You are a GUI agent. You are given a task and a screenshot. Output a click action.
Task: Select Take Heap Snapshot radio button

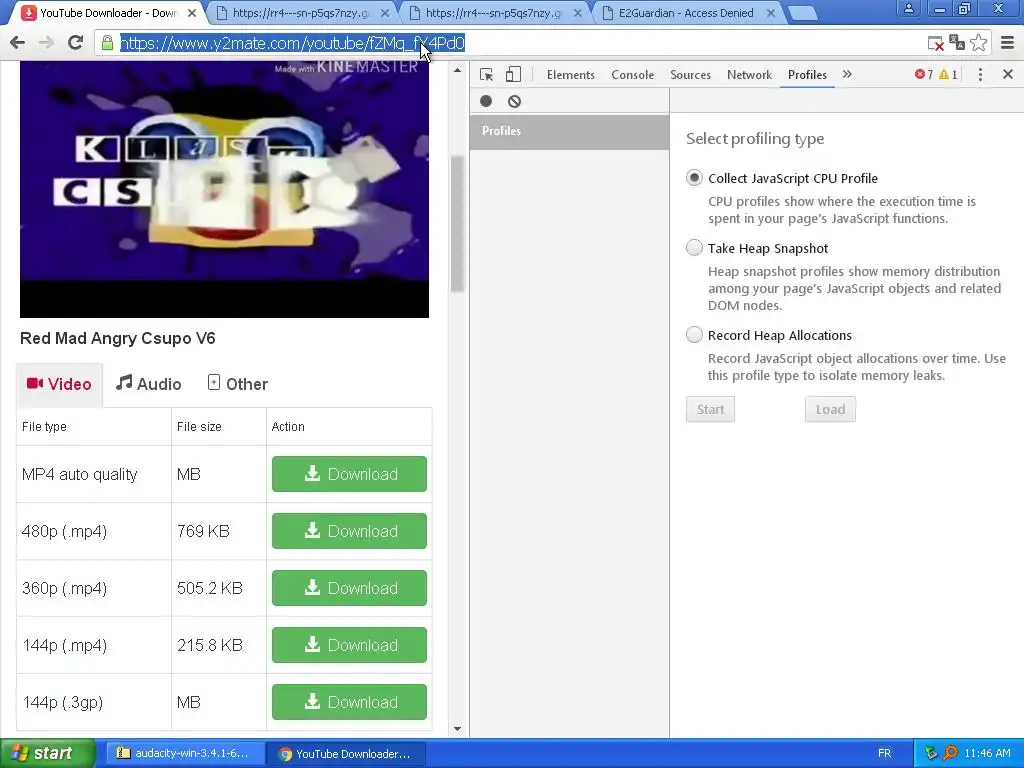click(694, 248)
